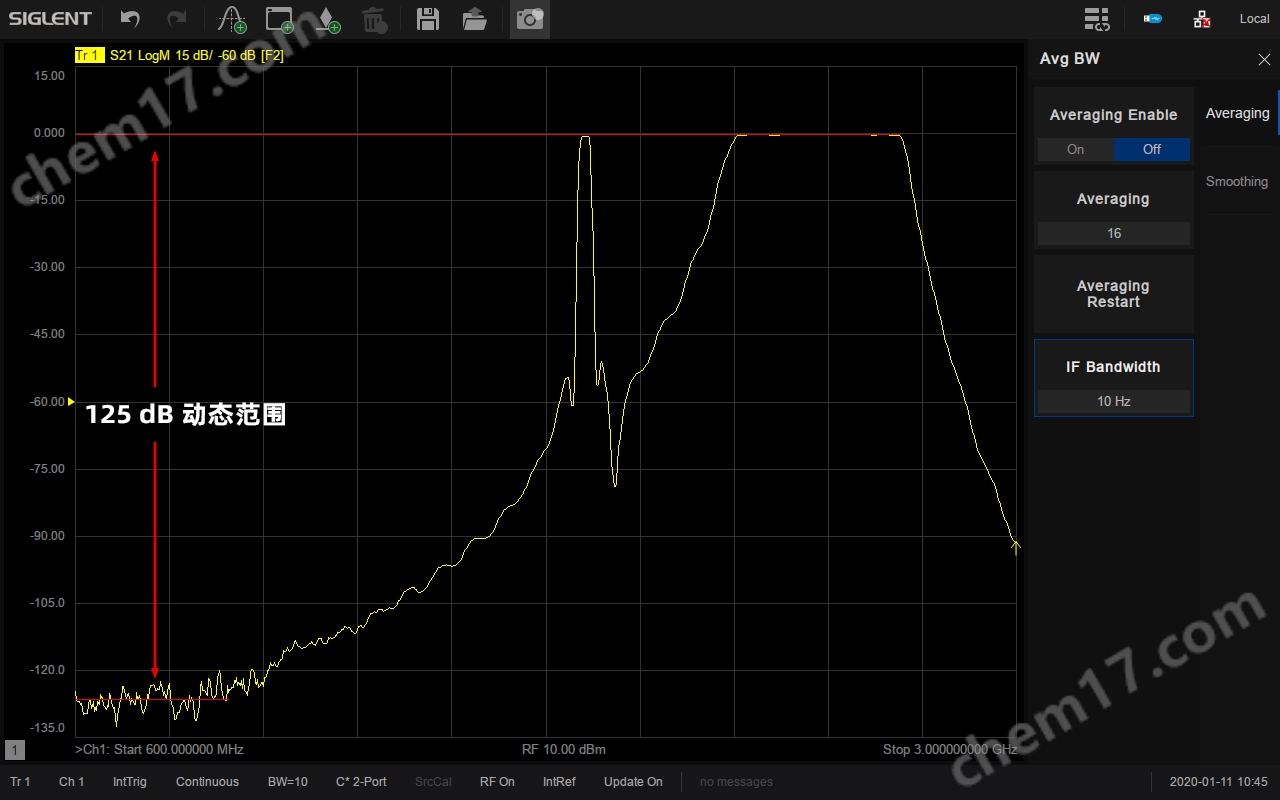Close the Avg BW panel
Image resolution: width=1280 pixels, height=800 pixels.
pos(1264,60)
